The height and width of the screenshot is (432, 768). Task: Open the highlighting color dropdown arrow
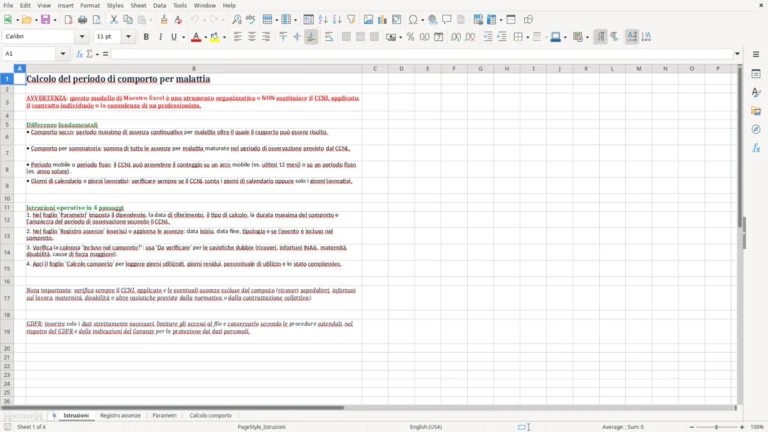pos(224,37)
